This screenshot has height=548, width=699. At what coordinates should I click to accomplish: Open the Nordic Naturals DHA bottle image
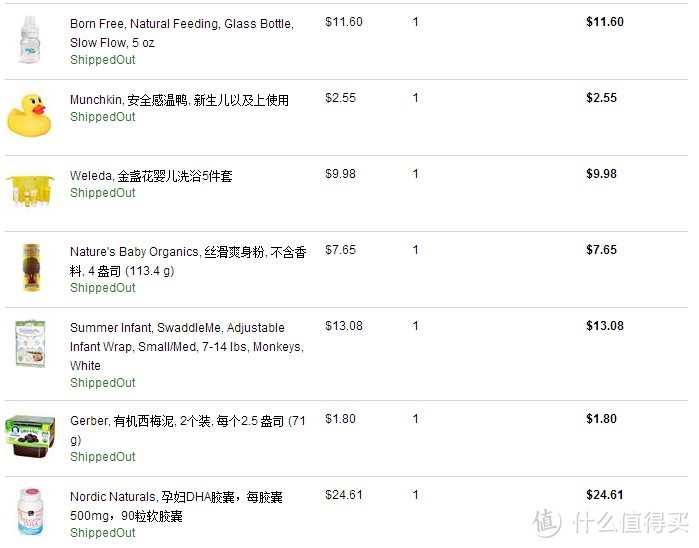(29, 512)
